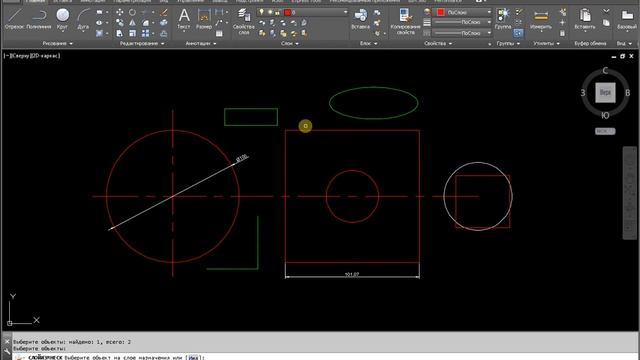Click Верх face on the ViewCube
Viewport: 640px width, 360px height.
tap(605, 93)
